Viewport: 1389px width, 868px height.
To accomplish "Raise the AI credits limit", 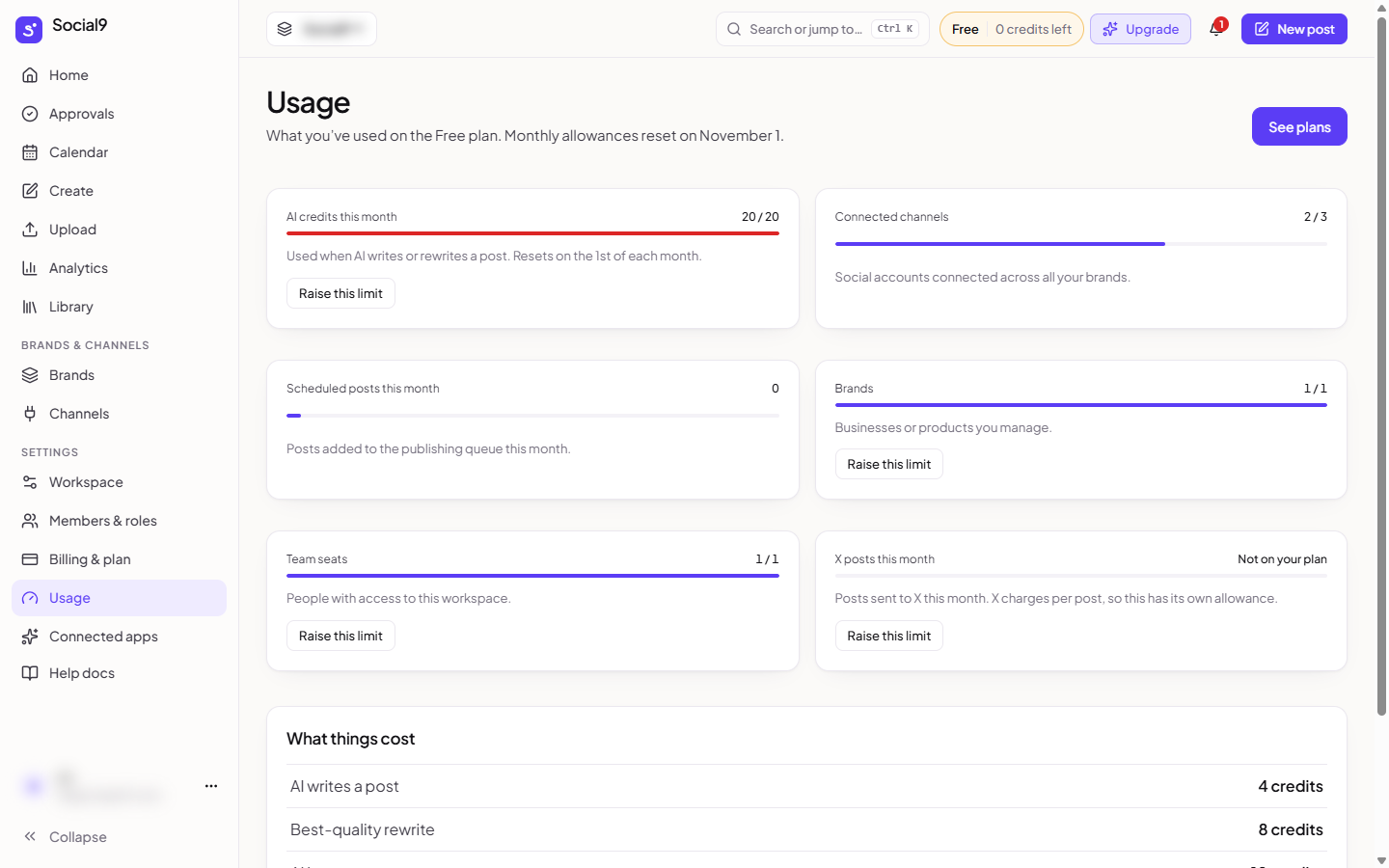I will (x=340, y=293).
